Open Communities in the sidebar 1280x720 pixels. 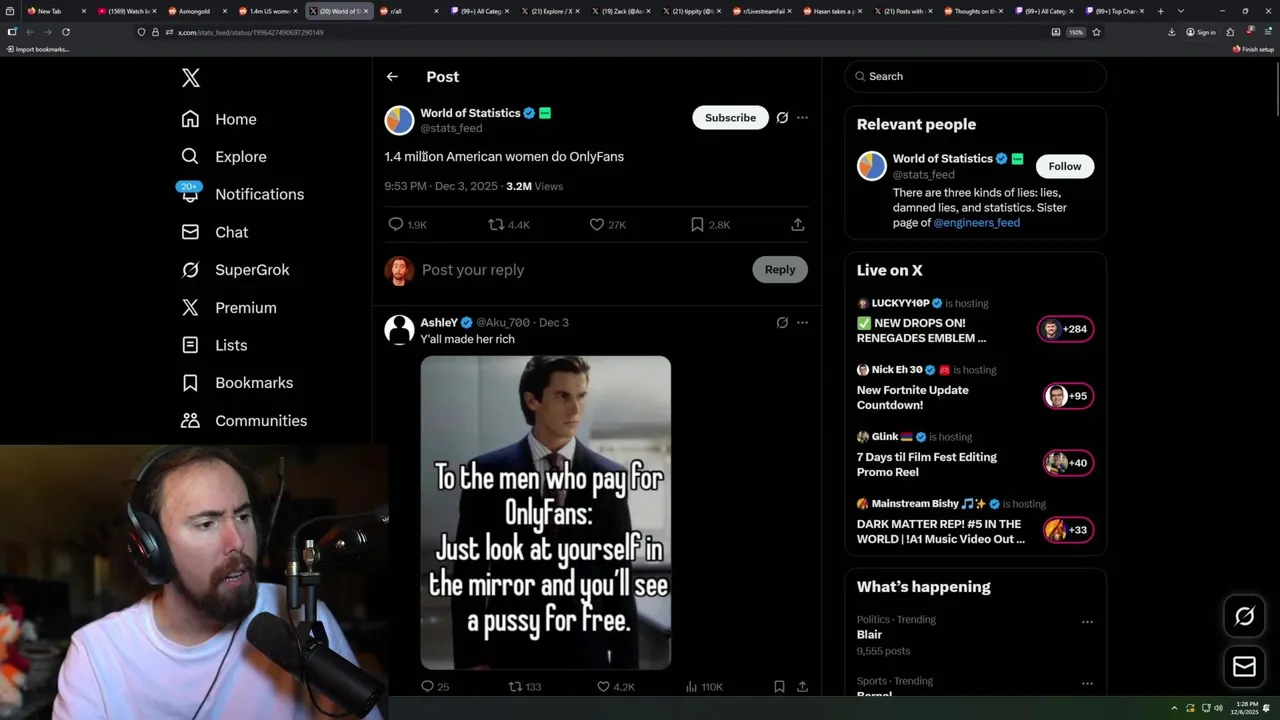point(244,421)
